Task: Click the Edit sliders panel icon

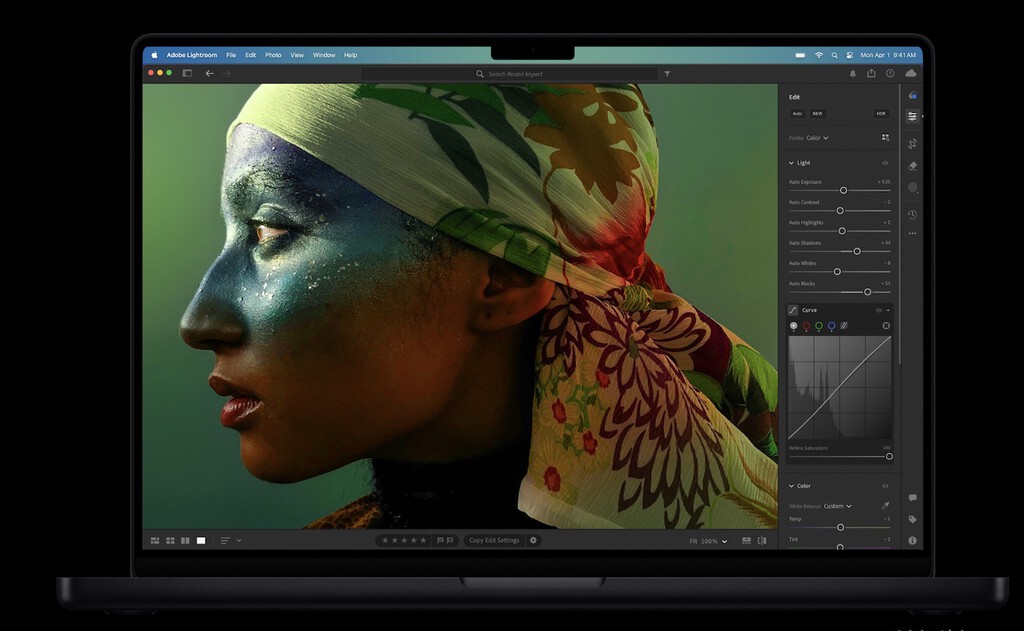Action: (913, 117)
